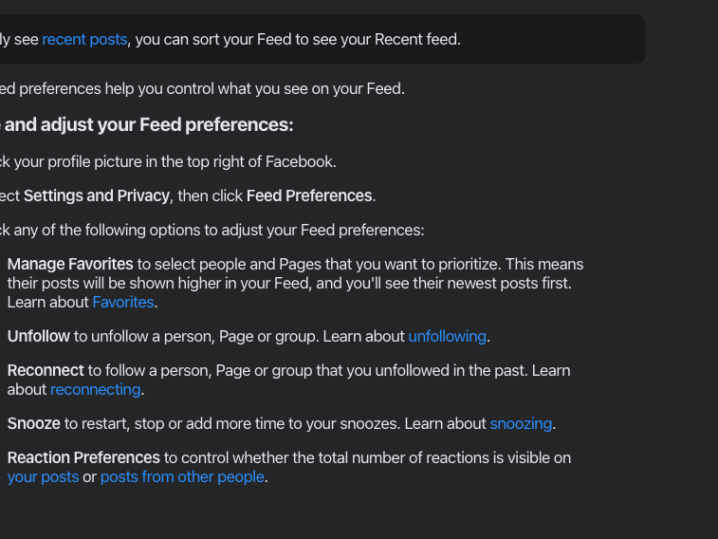718x539 pixels.
Task: Visit the 'reconnecting' link
Action: 95,390
